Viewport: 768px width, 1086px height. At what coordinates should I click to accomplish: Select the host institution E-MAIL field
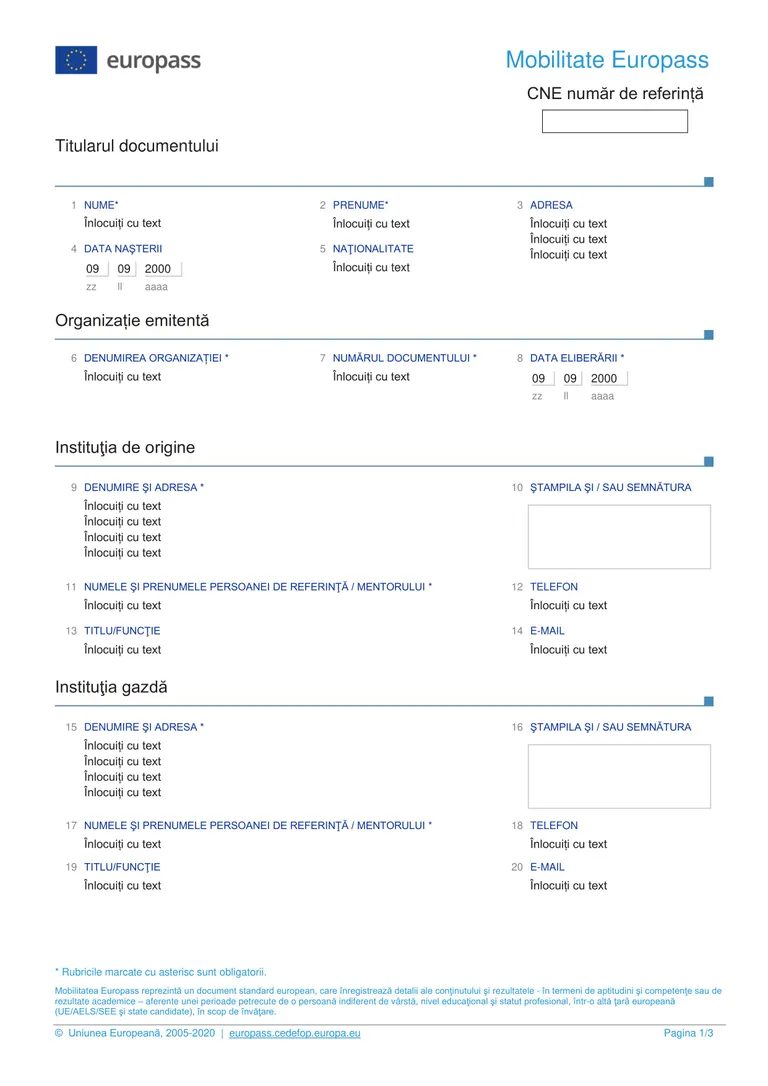click(x=569, y=885)
